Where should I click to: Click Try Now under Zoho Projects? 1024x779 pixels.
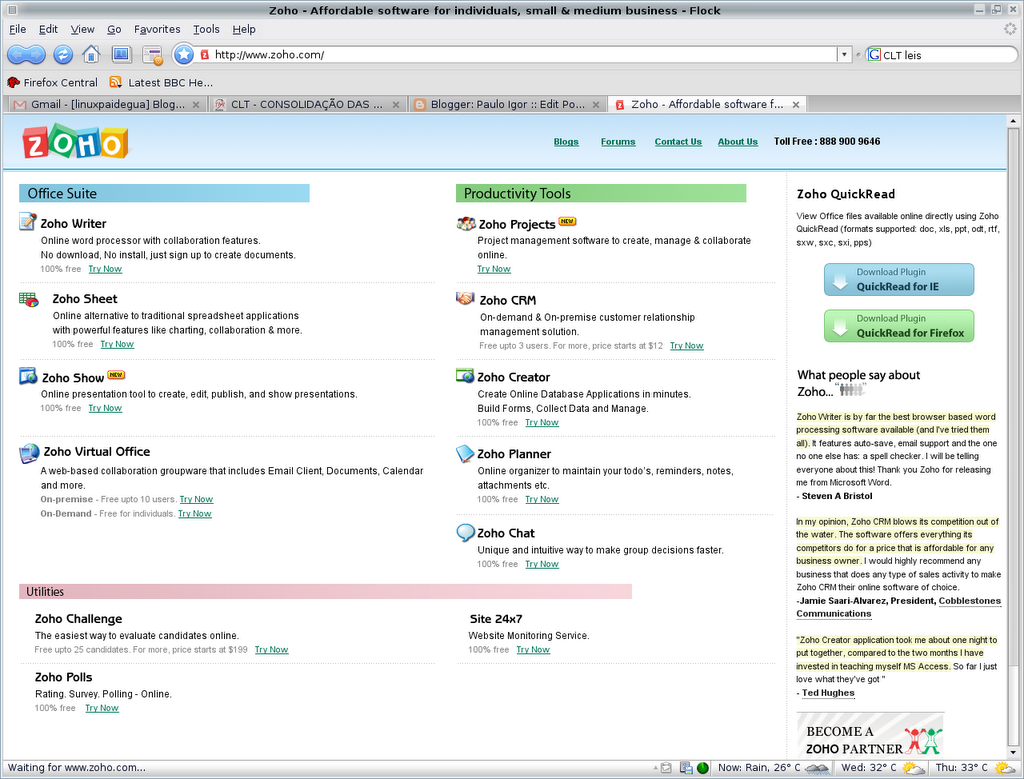(494, 269)
